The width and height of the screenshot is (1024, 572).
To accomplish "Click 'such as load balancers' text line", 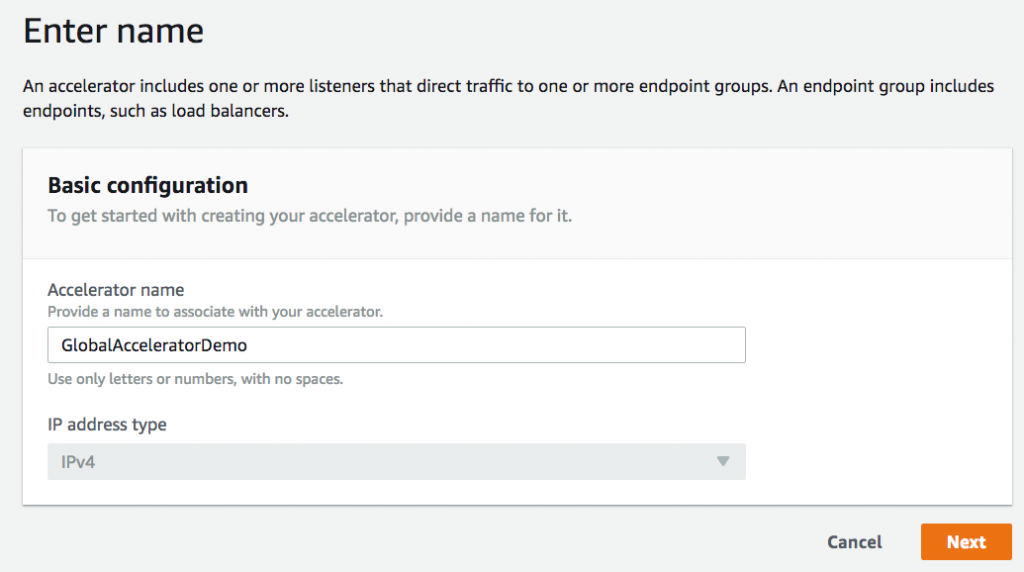I will [155, 111].
